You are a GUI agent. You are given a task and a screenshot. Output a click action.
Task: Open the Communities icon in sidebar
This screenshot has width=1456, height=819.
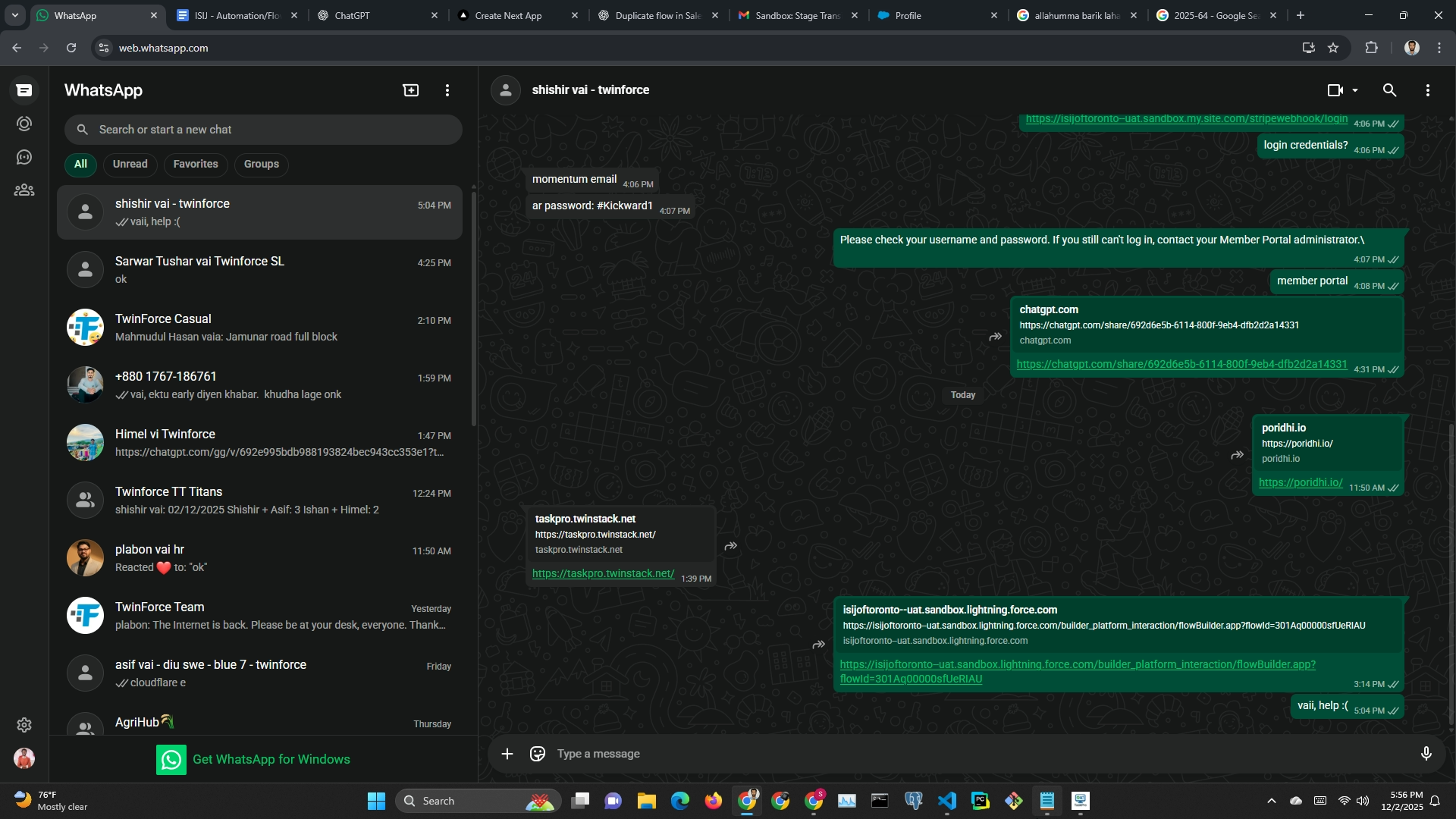[24, 190]
